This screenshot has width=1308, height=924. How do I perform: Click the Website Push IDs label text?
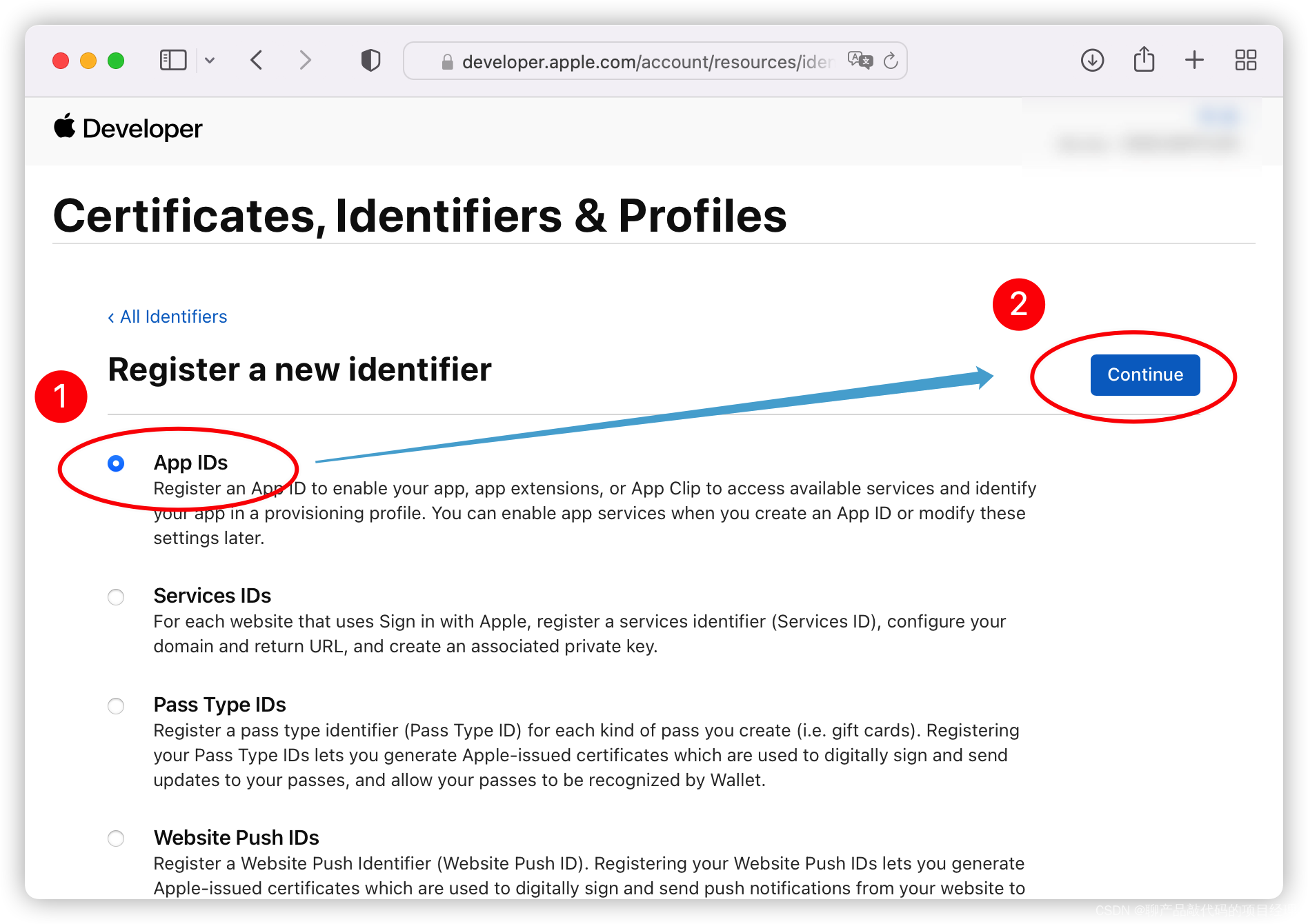tap(236, 838)
